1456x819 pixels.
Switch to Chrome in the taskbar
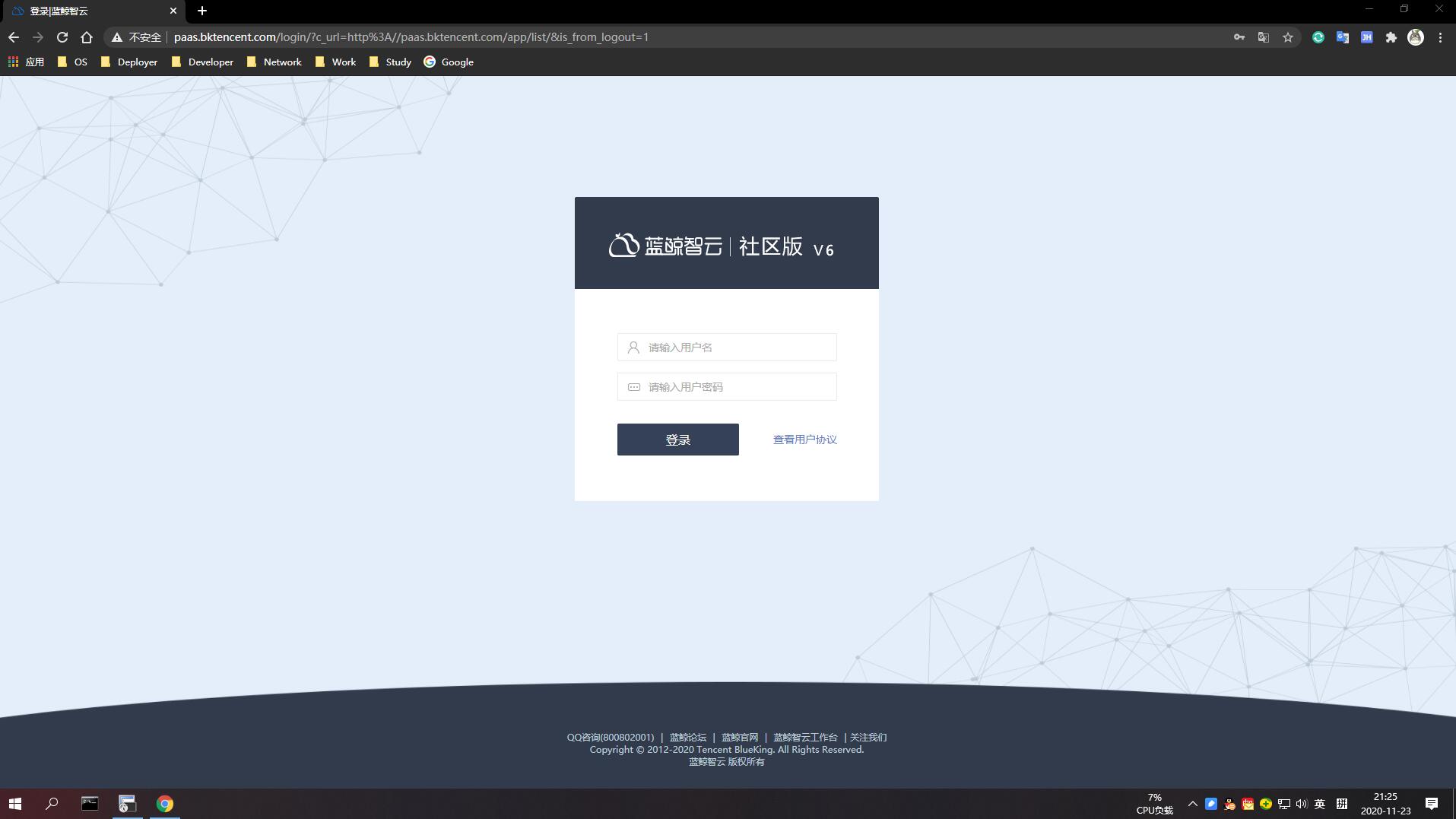pos(165,804)
